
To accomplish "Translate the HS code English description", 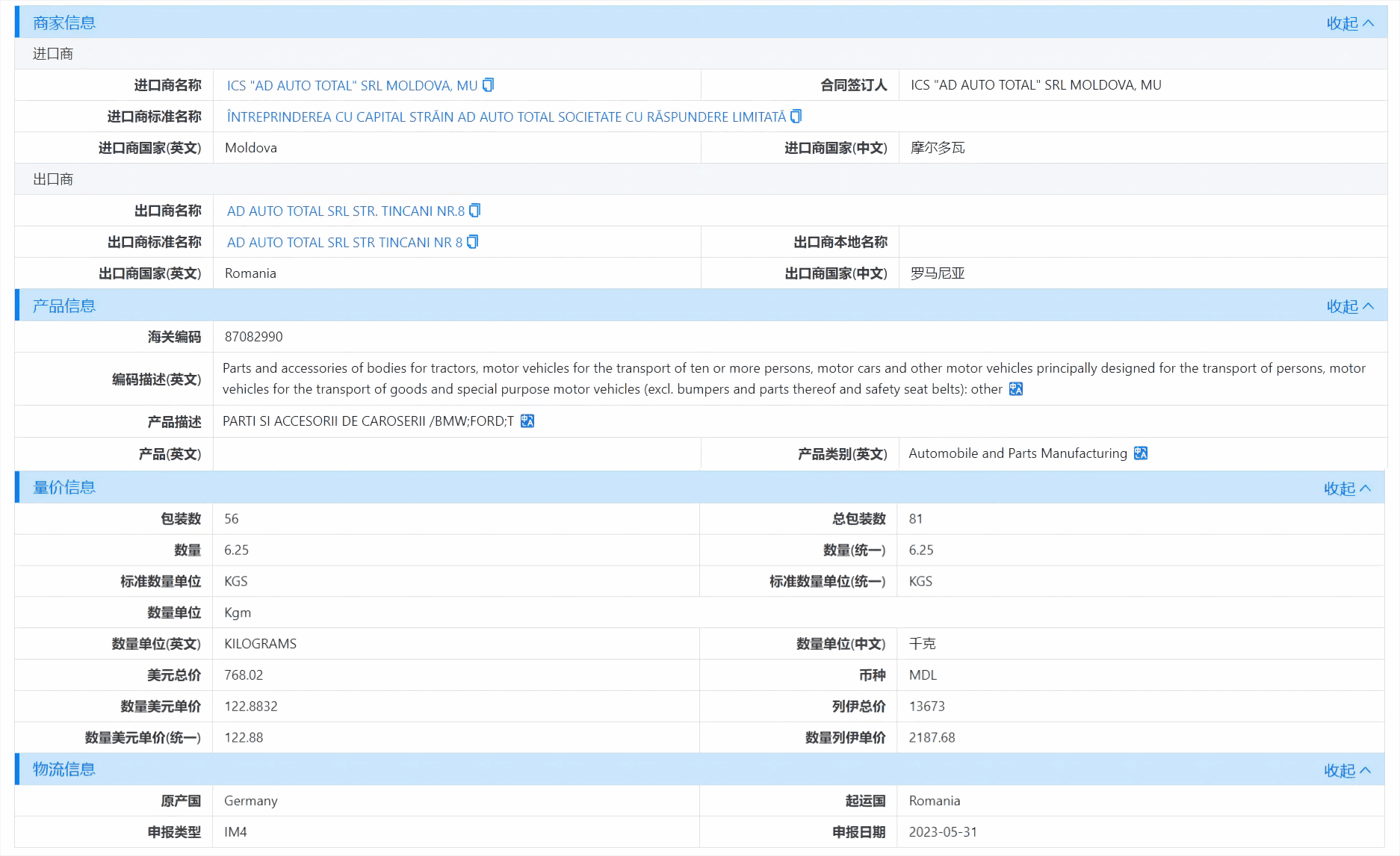I will [1015, 389].
